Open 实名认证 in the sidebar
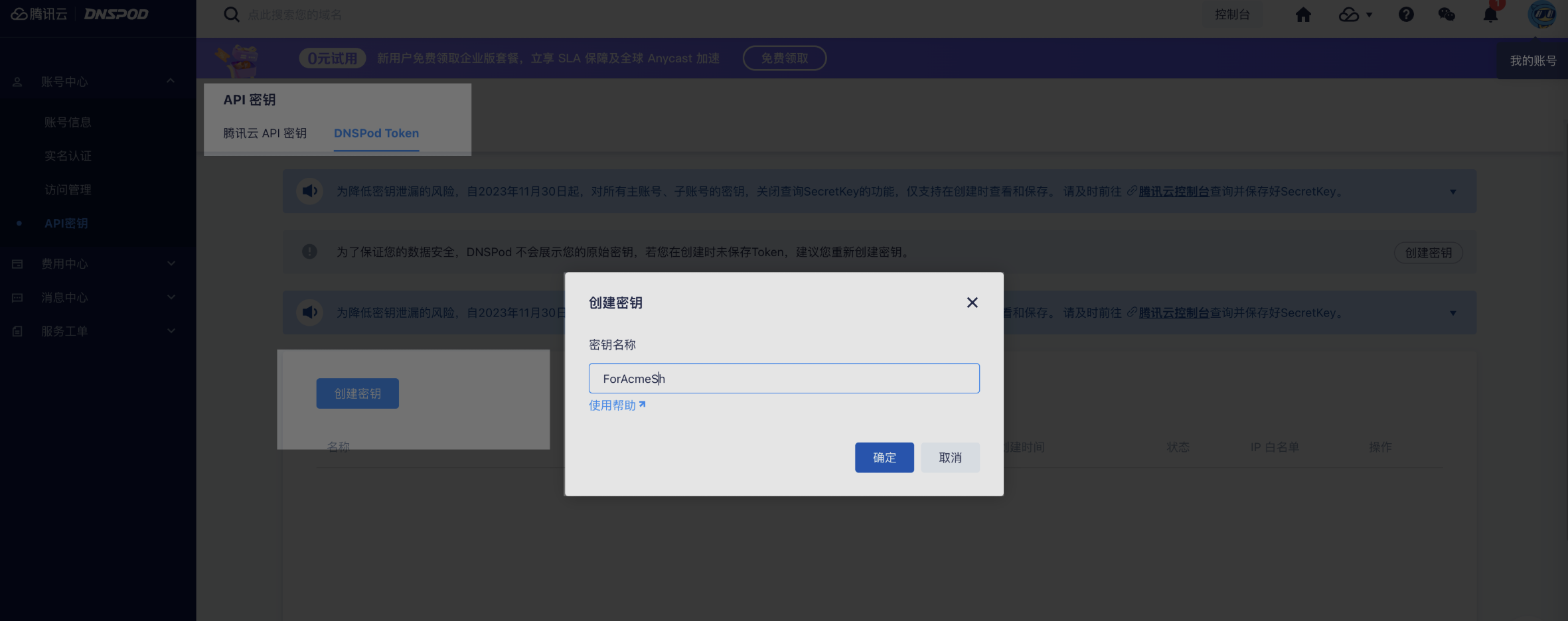 point(68,156)
